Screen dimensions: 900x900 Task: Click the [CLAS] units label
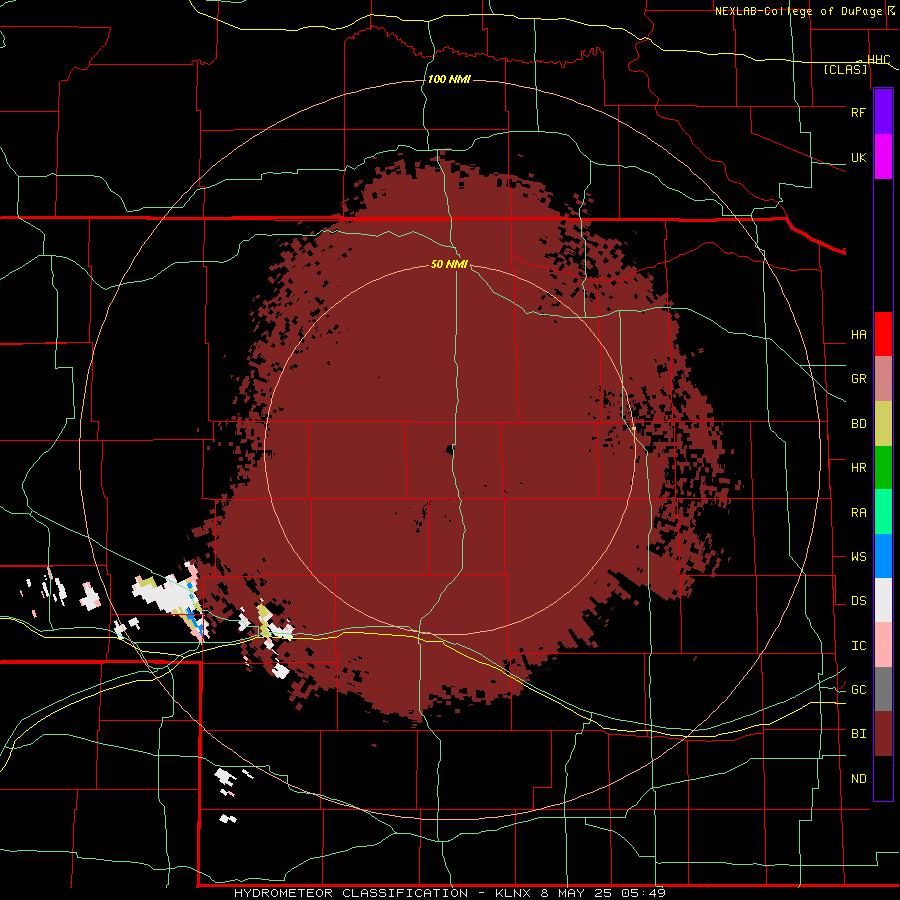point(845,70)
